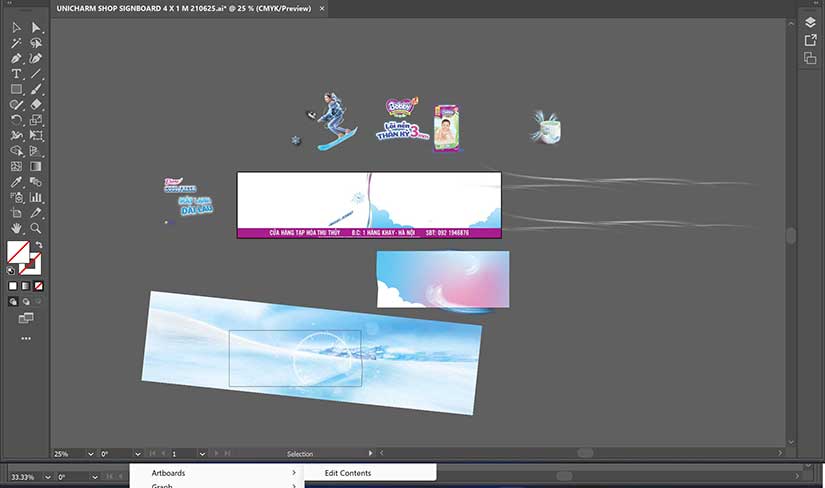Viewport: 825px width, 488px height.
Task: Go to the previous artboard
Action: (x=163, y=453)
